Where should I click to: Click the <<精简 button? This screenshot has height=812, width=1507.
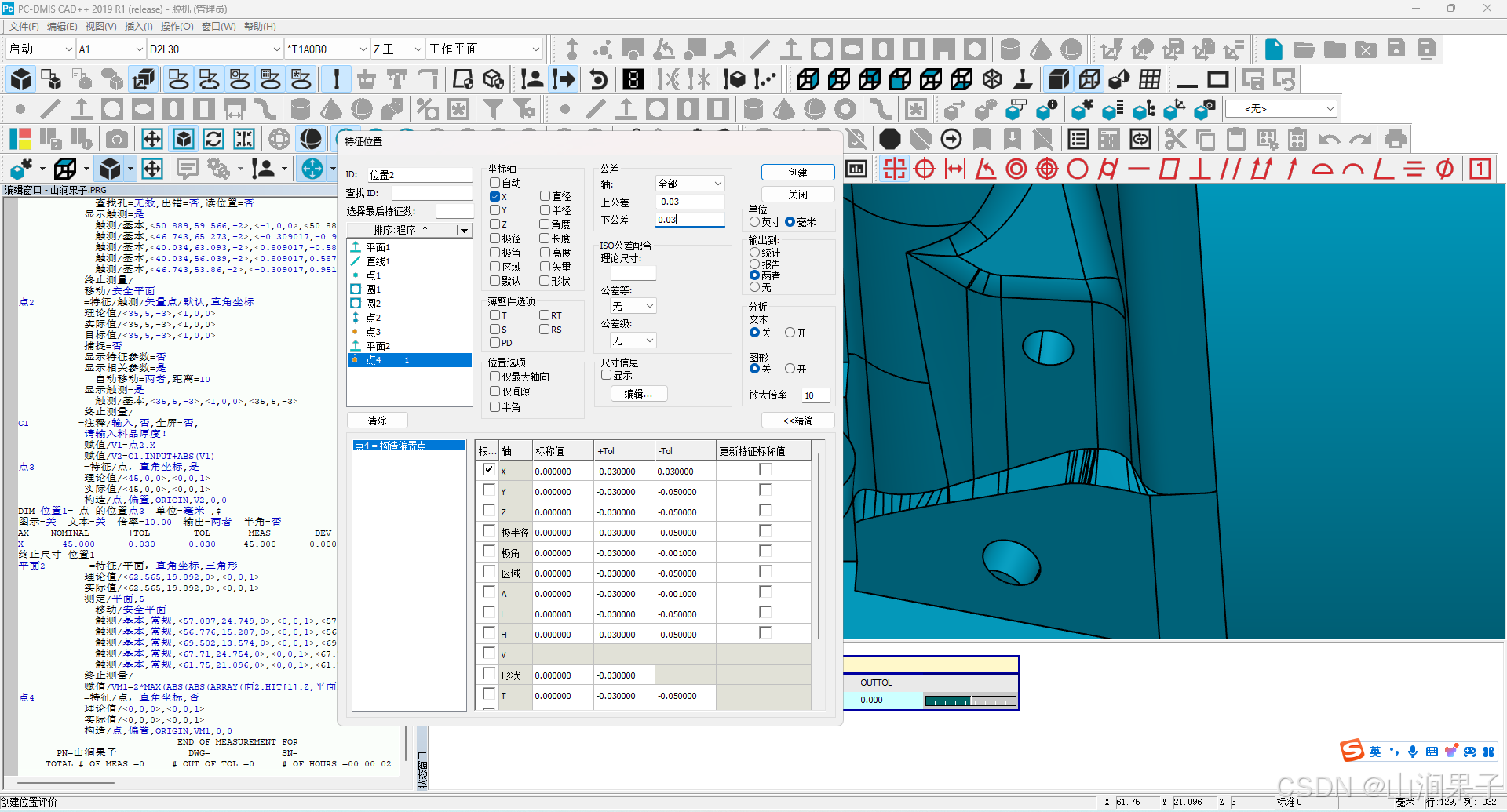point(797,421)
